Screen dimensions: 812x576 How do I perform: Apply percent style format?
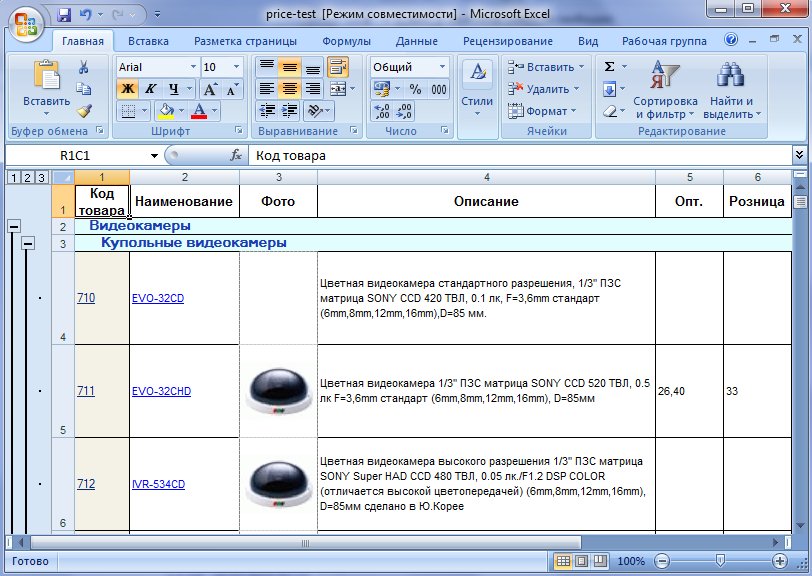click(415, 89)
